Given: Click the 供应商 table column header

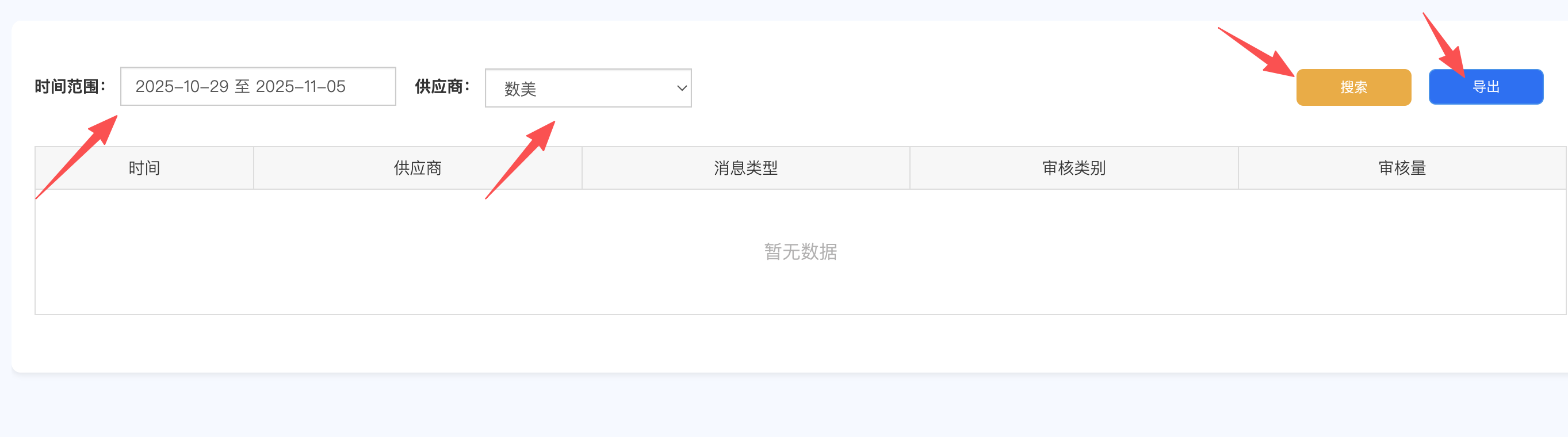Looking at the screenshot, I should click(x=418, y=168).
